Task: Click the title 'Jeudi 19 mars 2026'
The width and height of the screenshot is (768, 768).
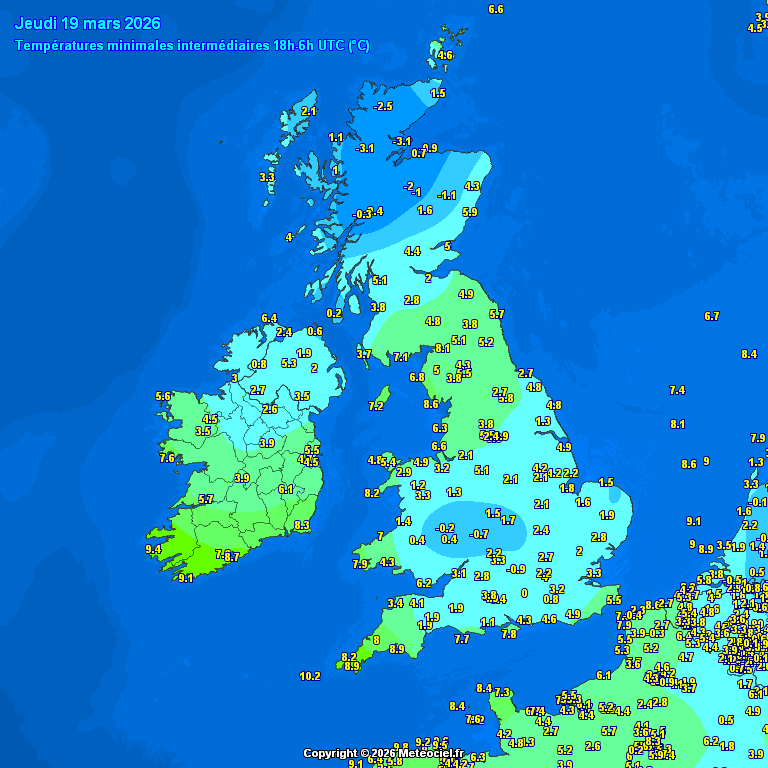Action: tap(88, 23)
